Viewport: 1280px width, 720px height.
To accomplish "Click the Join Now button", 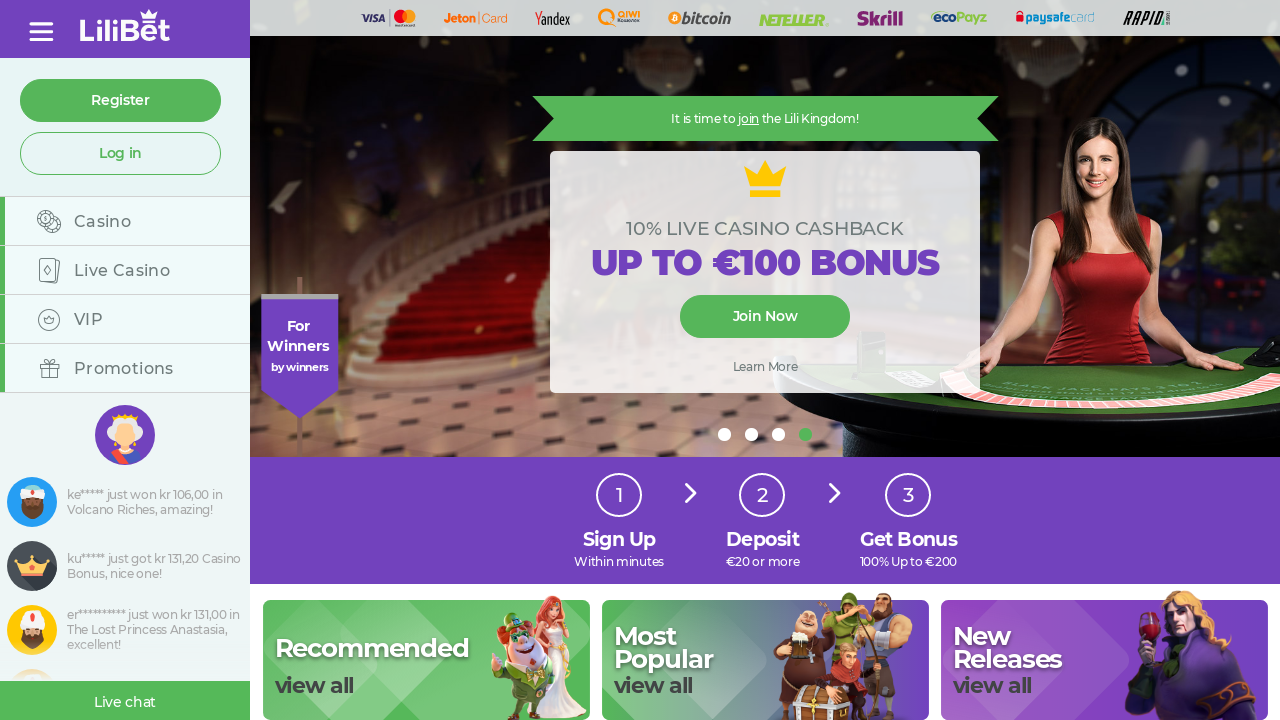I will tap(765, 316).
